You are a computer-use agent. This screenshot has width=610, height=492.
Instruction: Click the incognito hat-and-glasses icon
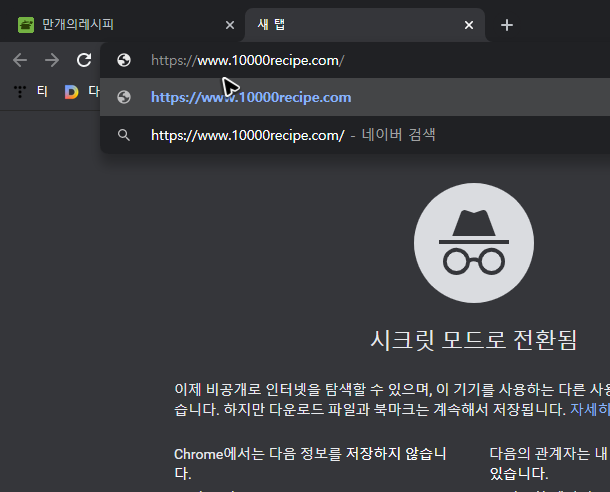(x=473, y=243)
